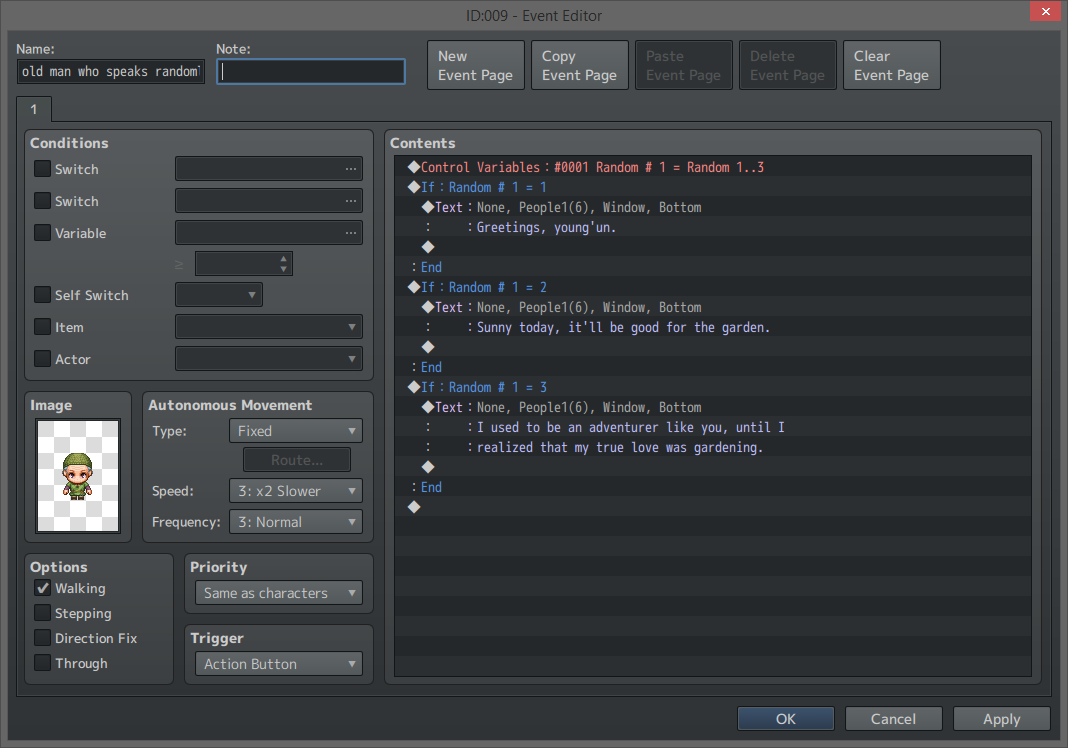Open the Variable ellipsis selection dialog
This screenshot has width=1068, height=748.
click(x=351, y=232)
